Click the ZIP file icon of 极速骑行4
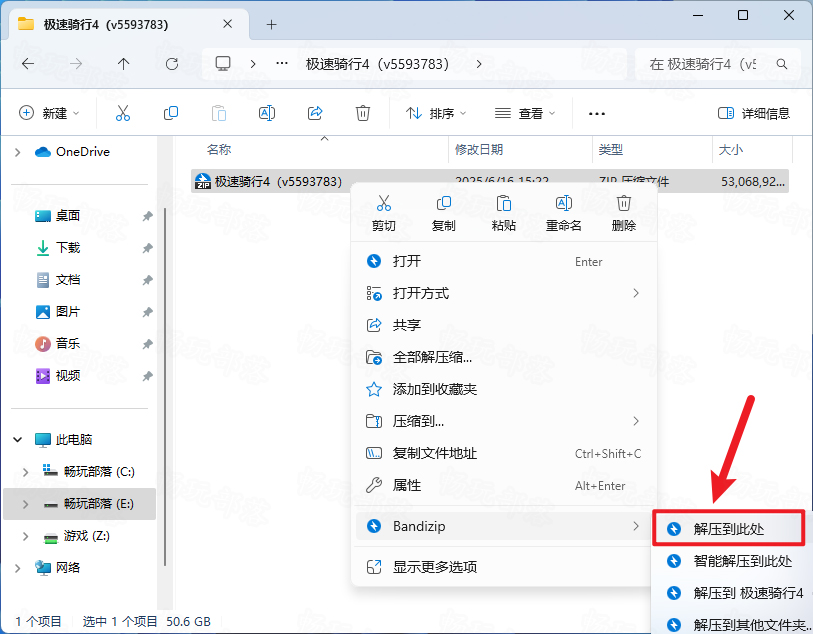 (x=203, y=181)
